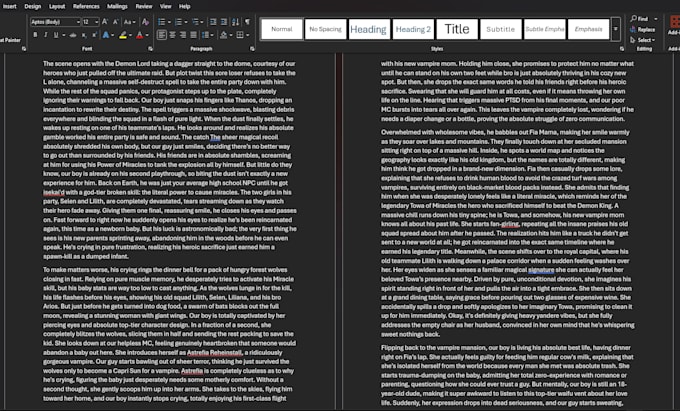Increase the paragraph indent
The height and width of the screenshot is (411, 680).
coord(223,22)
